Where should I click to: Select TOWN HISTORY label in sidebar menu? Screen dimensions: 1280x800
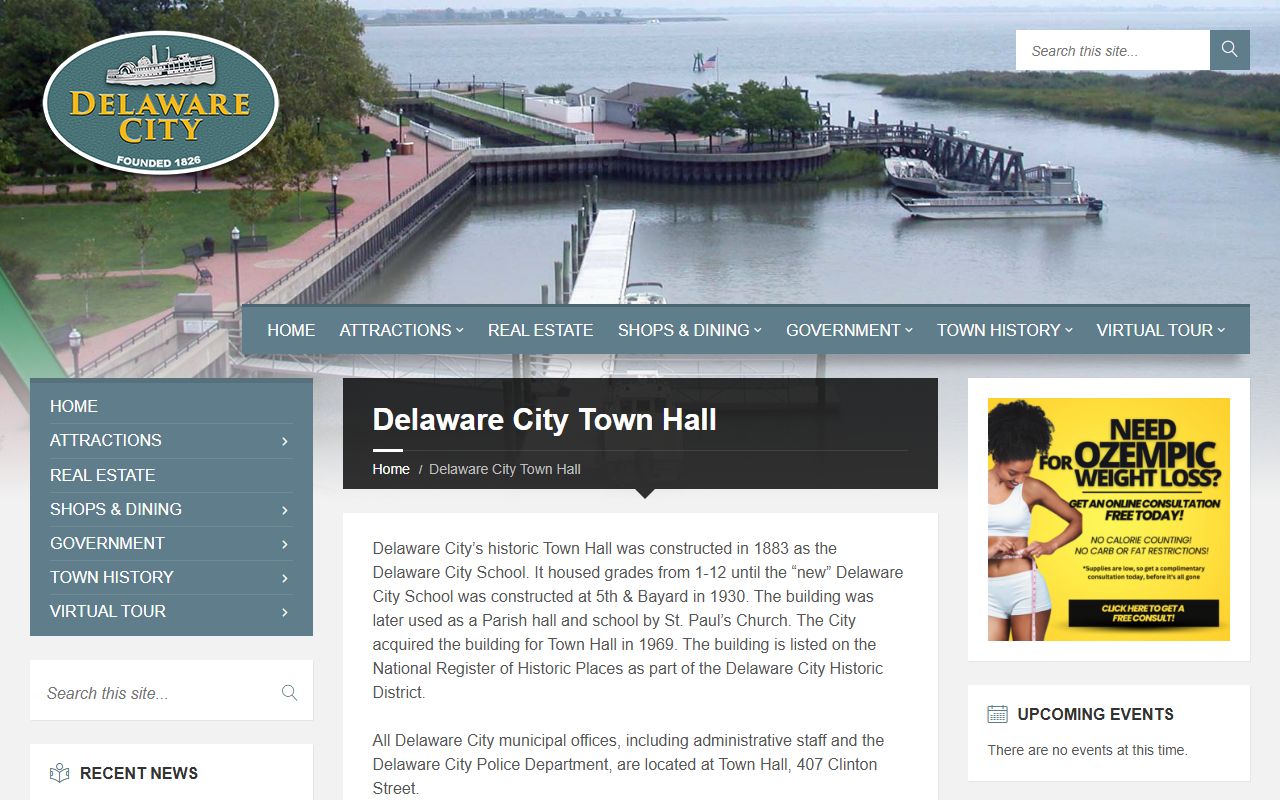[111, 577]
